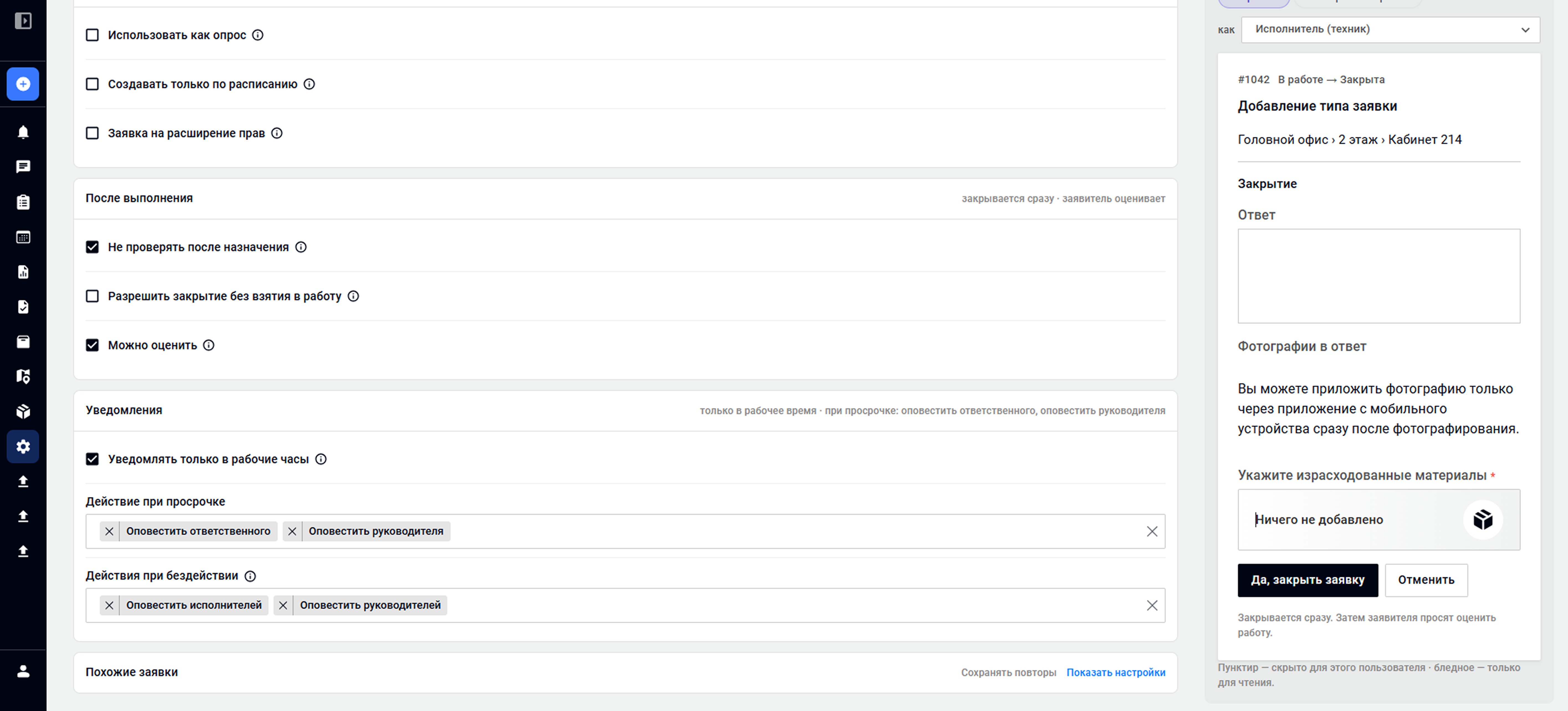Image resolution: width=1568 pixels, height=711 pixels.
Task: Click the box icon in materials field
Action: (x=1483, y=519)
